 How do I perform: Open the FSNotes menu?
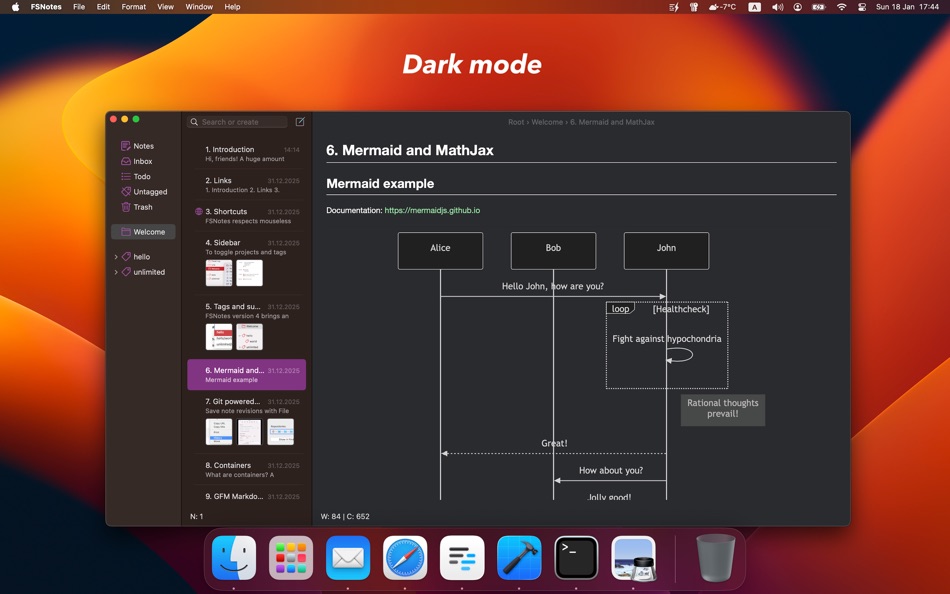[46, 7]
